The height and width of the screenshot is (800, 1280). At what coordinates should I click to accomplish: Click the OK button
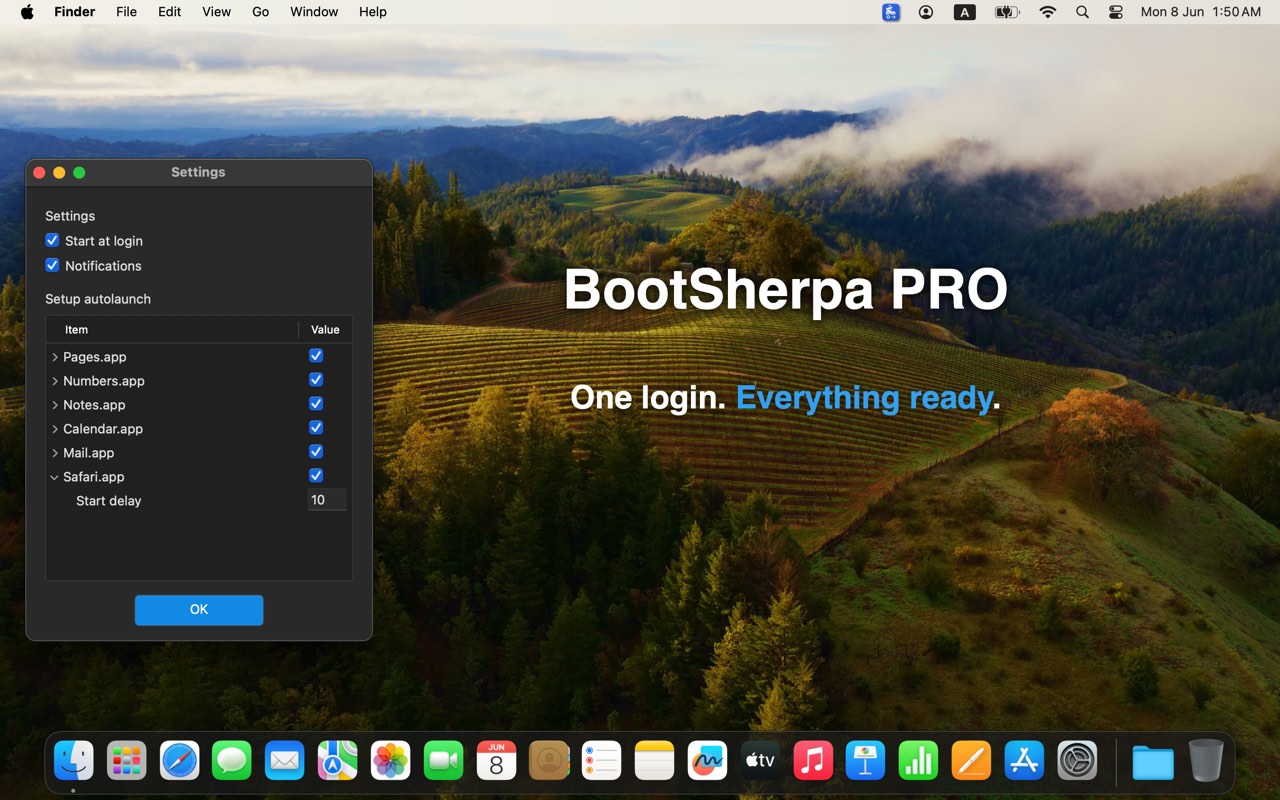(x=199, y=610)
